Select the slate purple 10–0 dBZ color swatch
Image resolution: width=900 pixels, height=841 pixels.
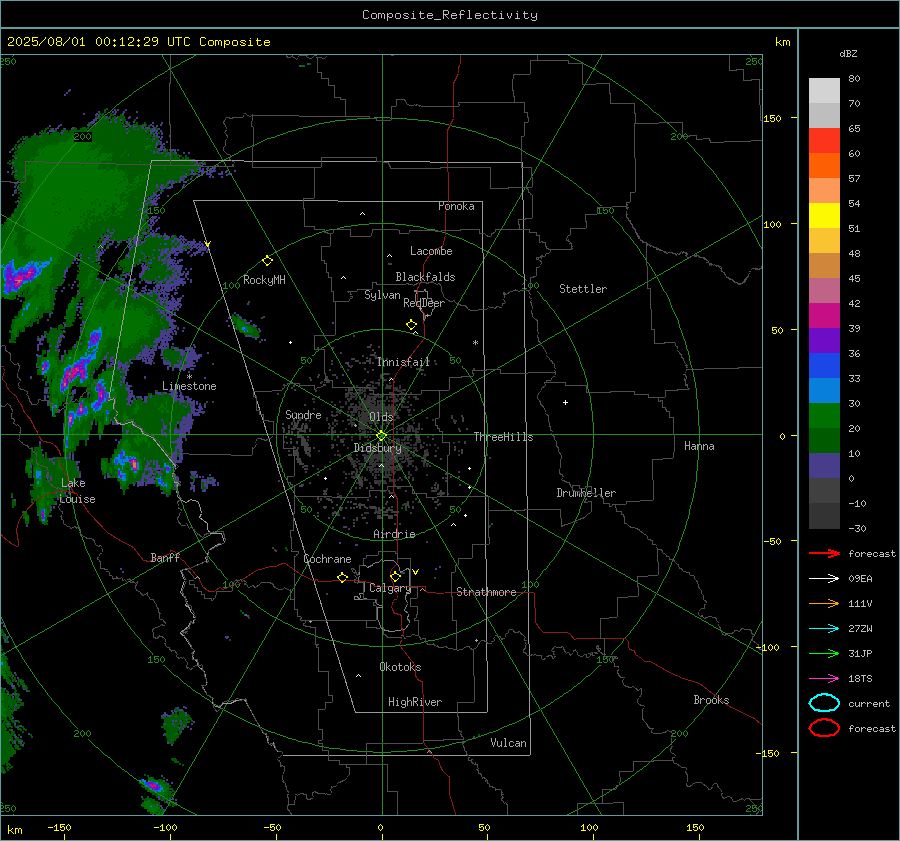pyautogui.click(x=824, y=466)
